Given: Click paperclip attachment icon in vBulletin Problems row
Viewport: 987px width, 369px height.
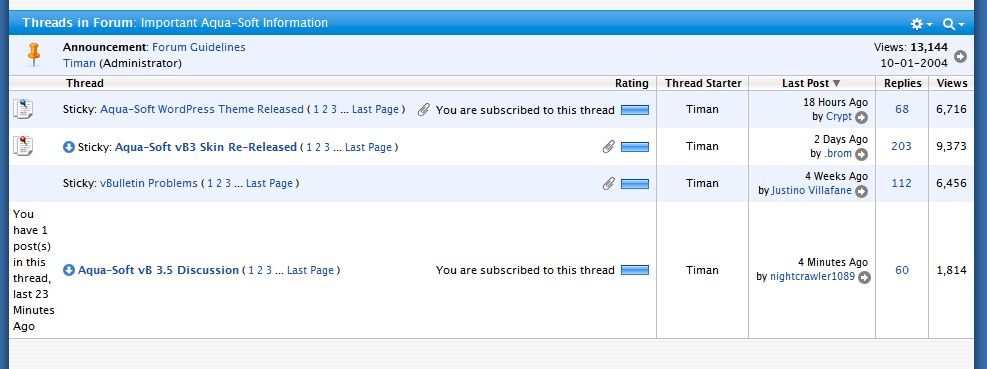Looking at the screenshot, I should tap(608, 184).
